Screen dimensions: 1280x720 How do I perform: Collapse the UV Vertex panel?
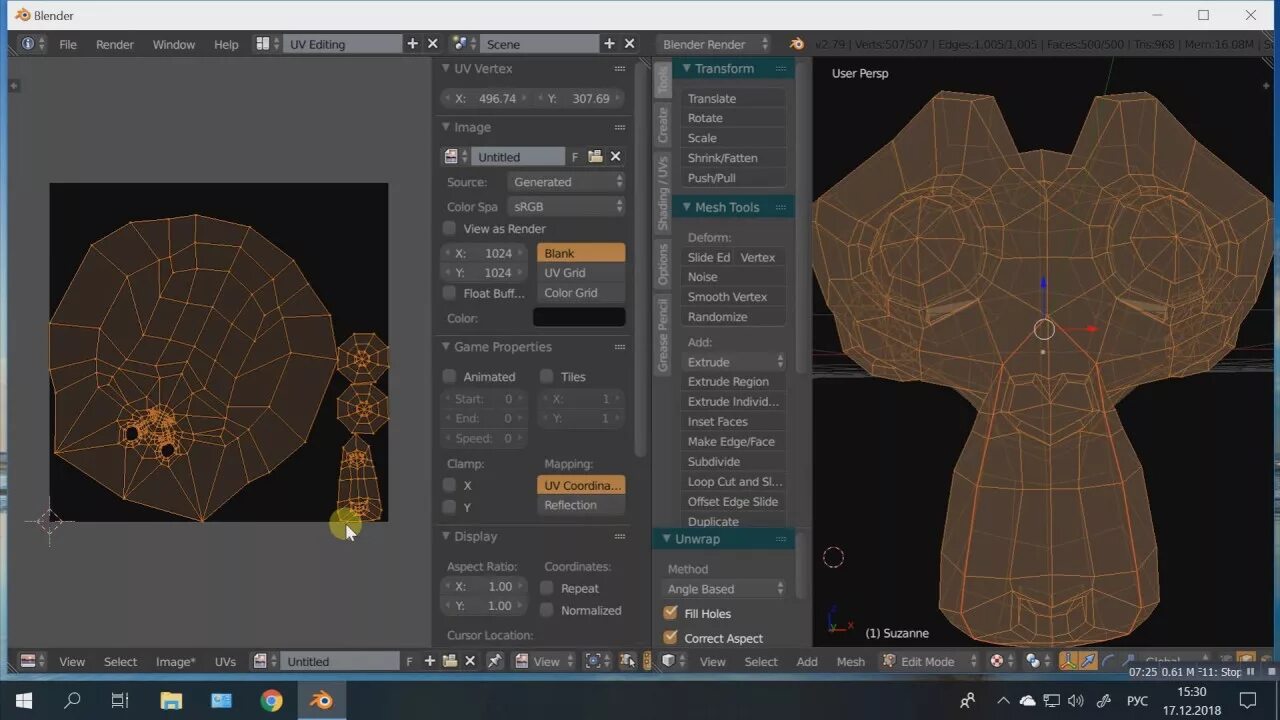(x=446, y=69)
